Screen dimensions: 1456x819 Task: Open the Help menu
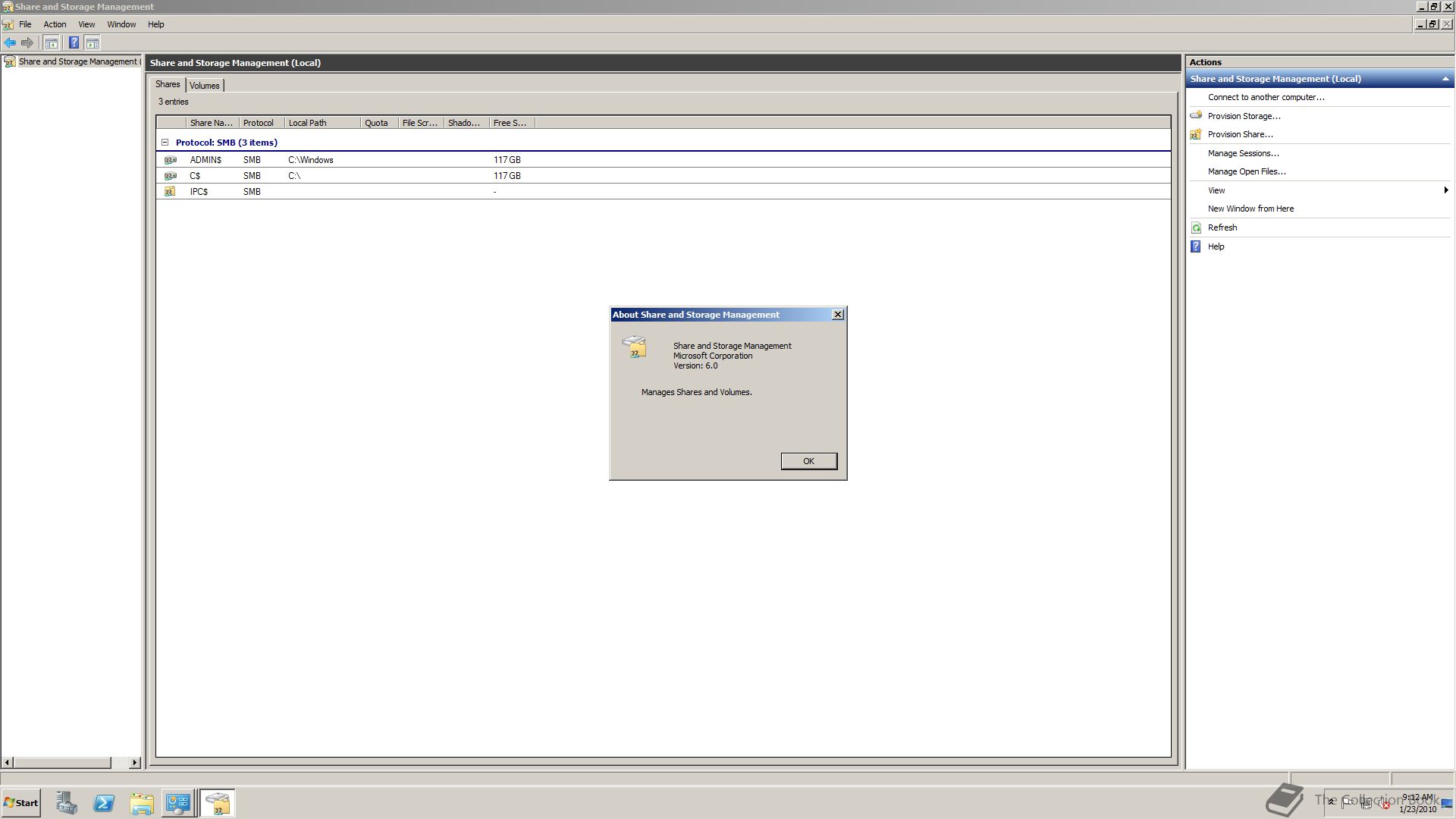155,24
